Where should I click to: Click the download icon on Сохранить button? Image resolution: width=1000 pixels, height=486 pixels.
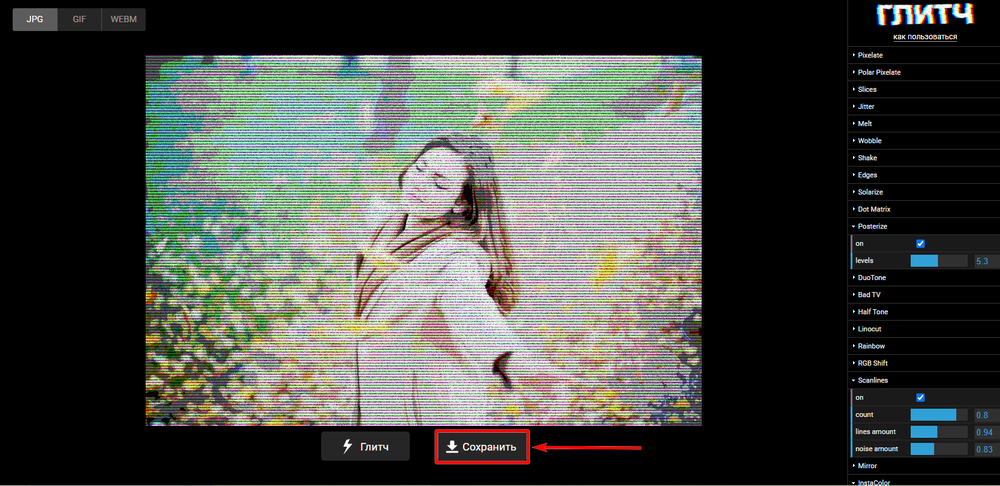[x=452, y=447]
